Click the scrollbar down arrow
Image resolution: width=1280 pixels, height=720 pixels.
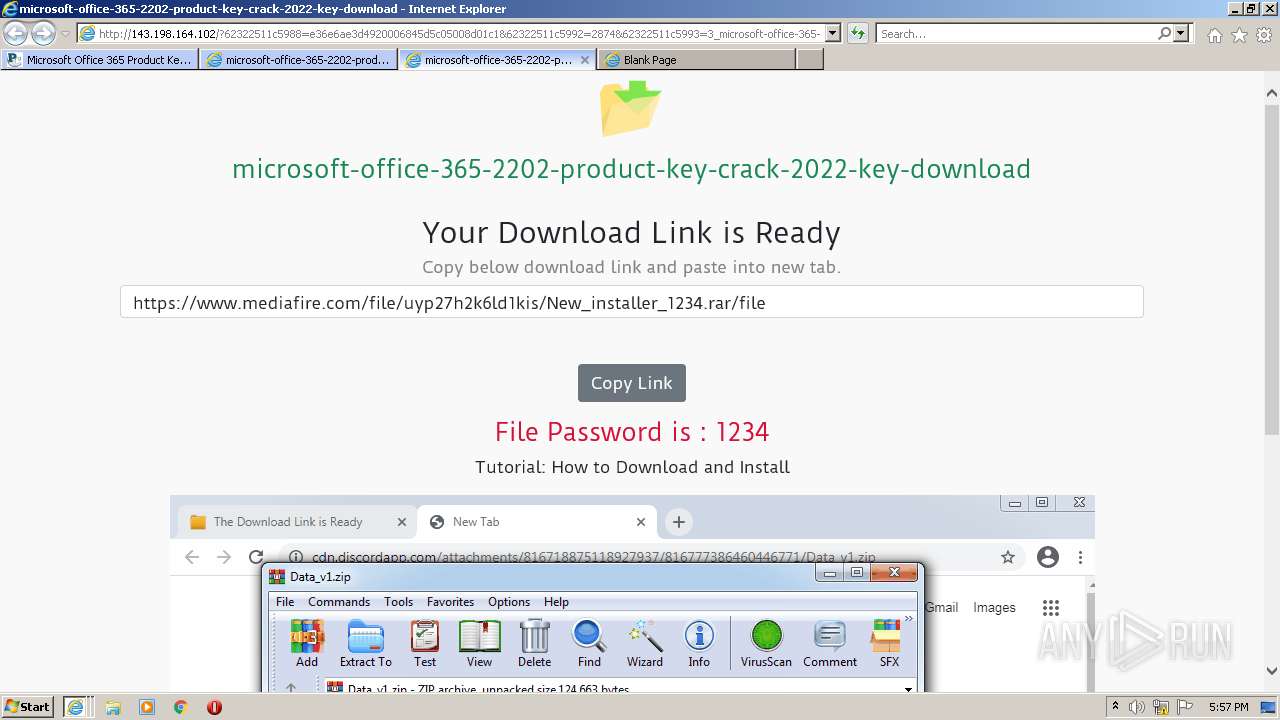[x=1271, y=672]
